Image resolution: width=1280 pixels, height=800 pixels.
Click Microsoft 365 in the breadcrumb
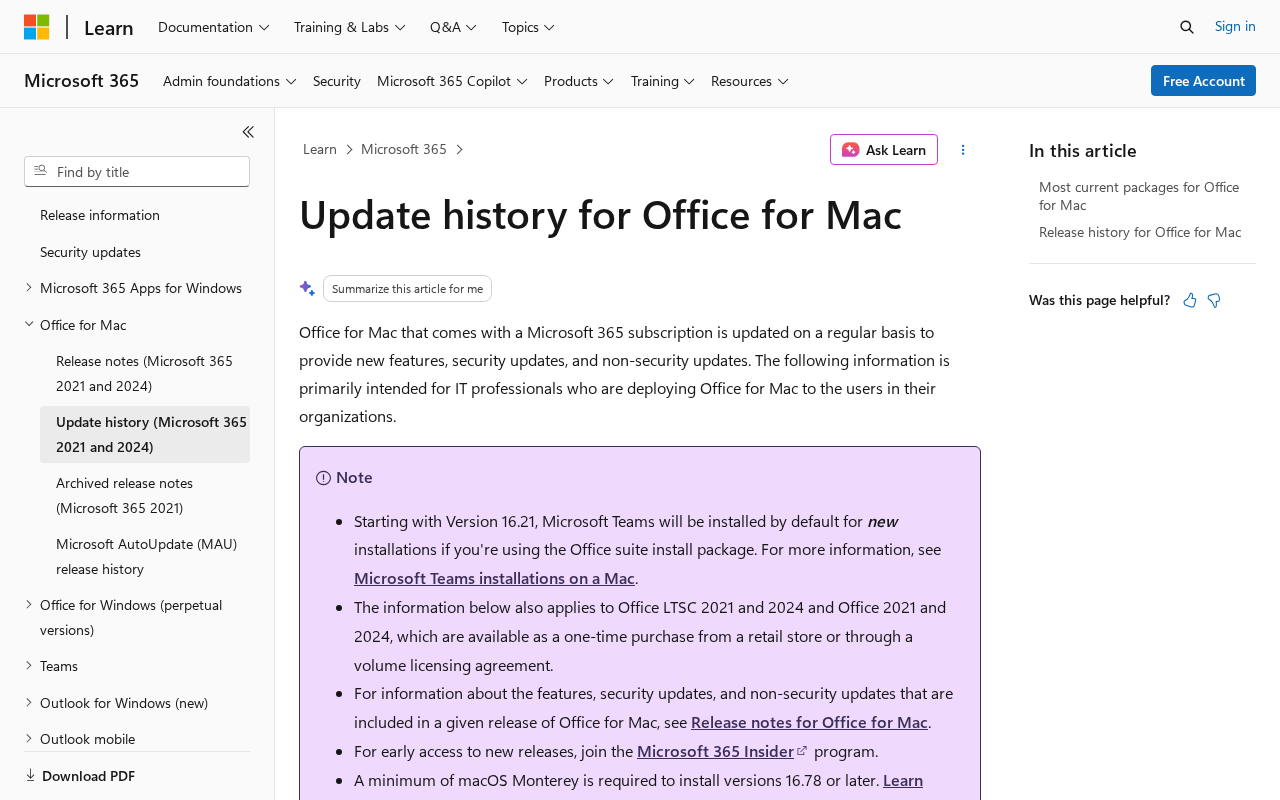coord(404,149)
